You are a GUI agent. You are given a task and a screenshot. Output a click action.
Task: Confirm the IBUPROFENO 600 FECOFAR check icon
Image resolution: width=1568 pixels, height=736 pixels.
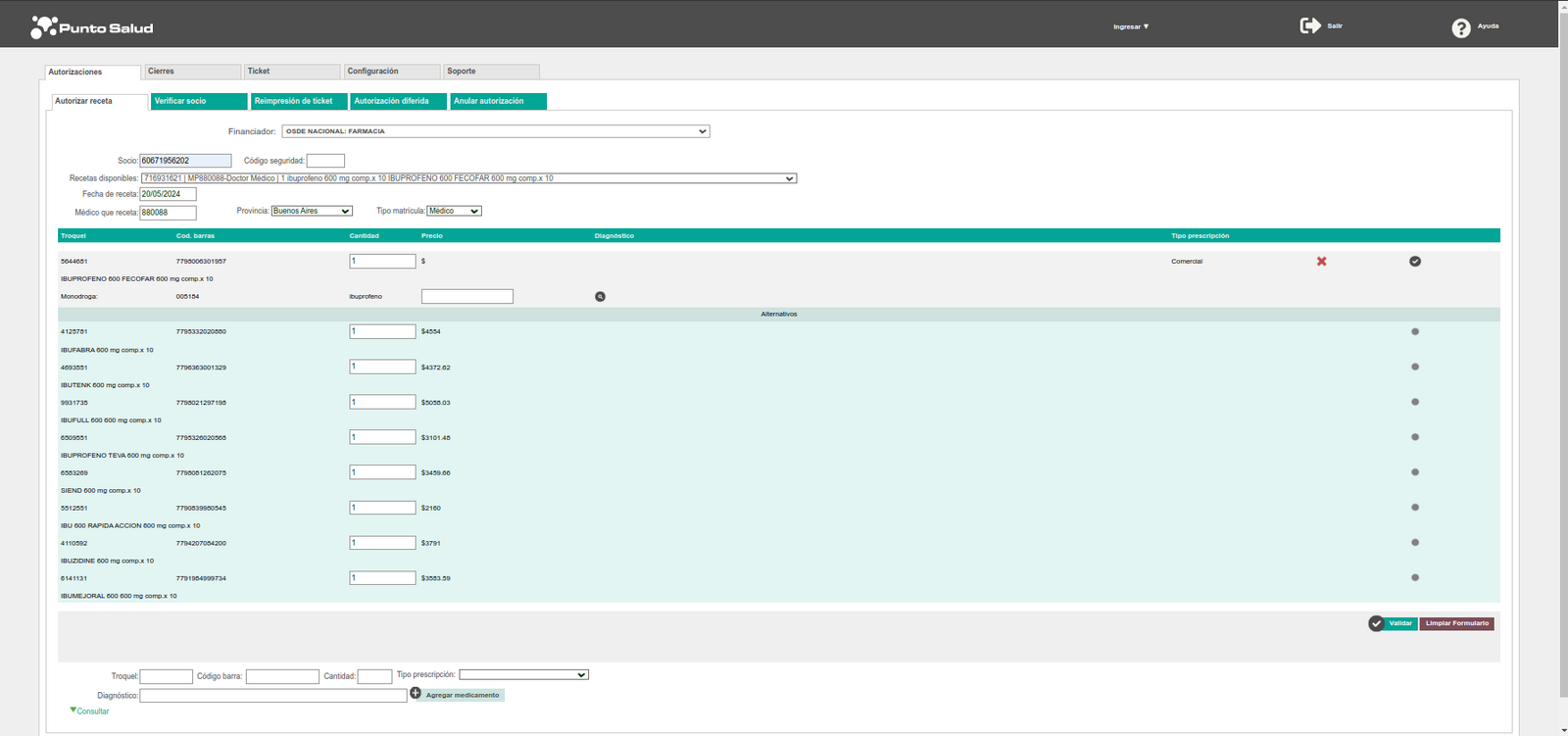(1415, 262)
